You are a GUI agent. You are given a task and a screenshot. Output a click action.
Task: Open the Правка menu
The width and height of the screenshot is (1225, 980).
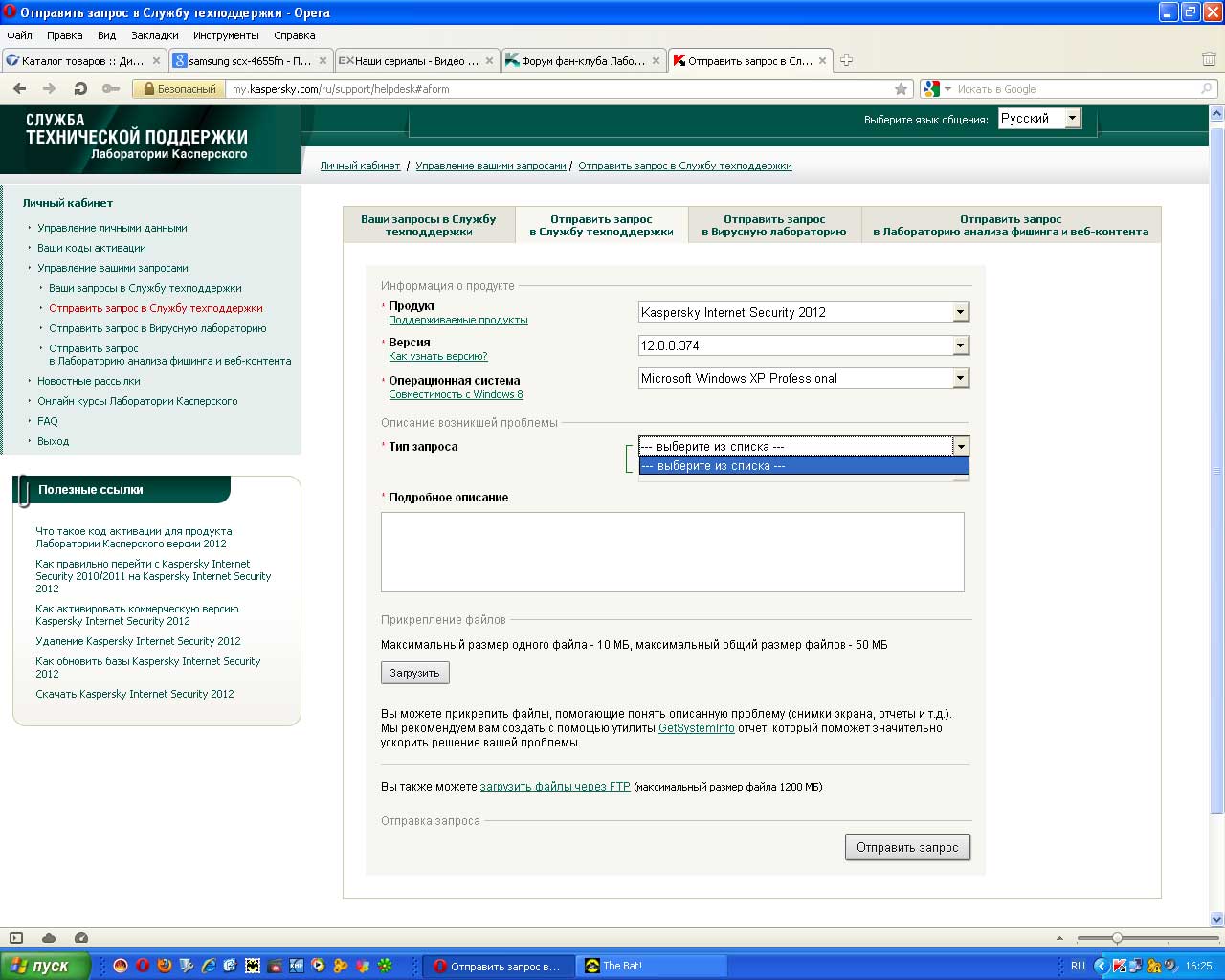65,35
